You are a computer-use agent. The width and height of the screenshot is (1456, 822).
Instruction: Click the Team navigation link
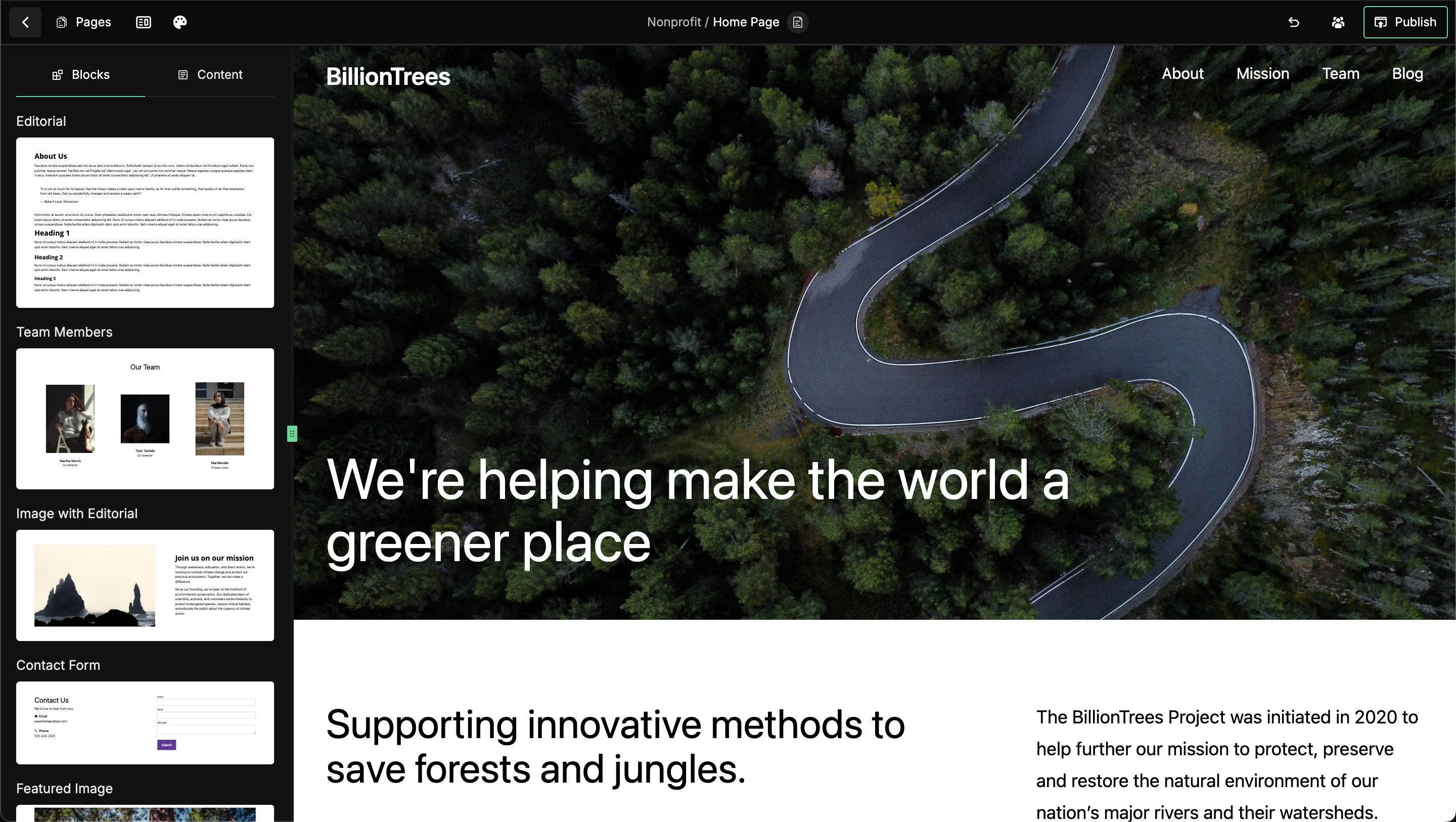pyautogui.click(x=1340, y=73)
